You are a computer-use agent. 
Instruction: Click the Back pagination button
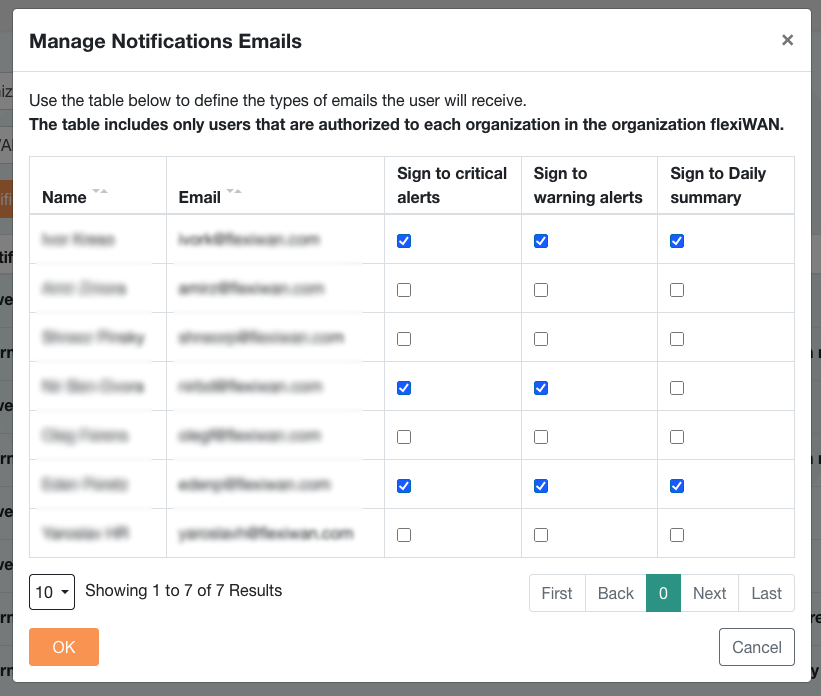click(615, 593)
